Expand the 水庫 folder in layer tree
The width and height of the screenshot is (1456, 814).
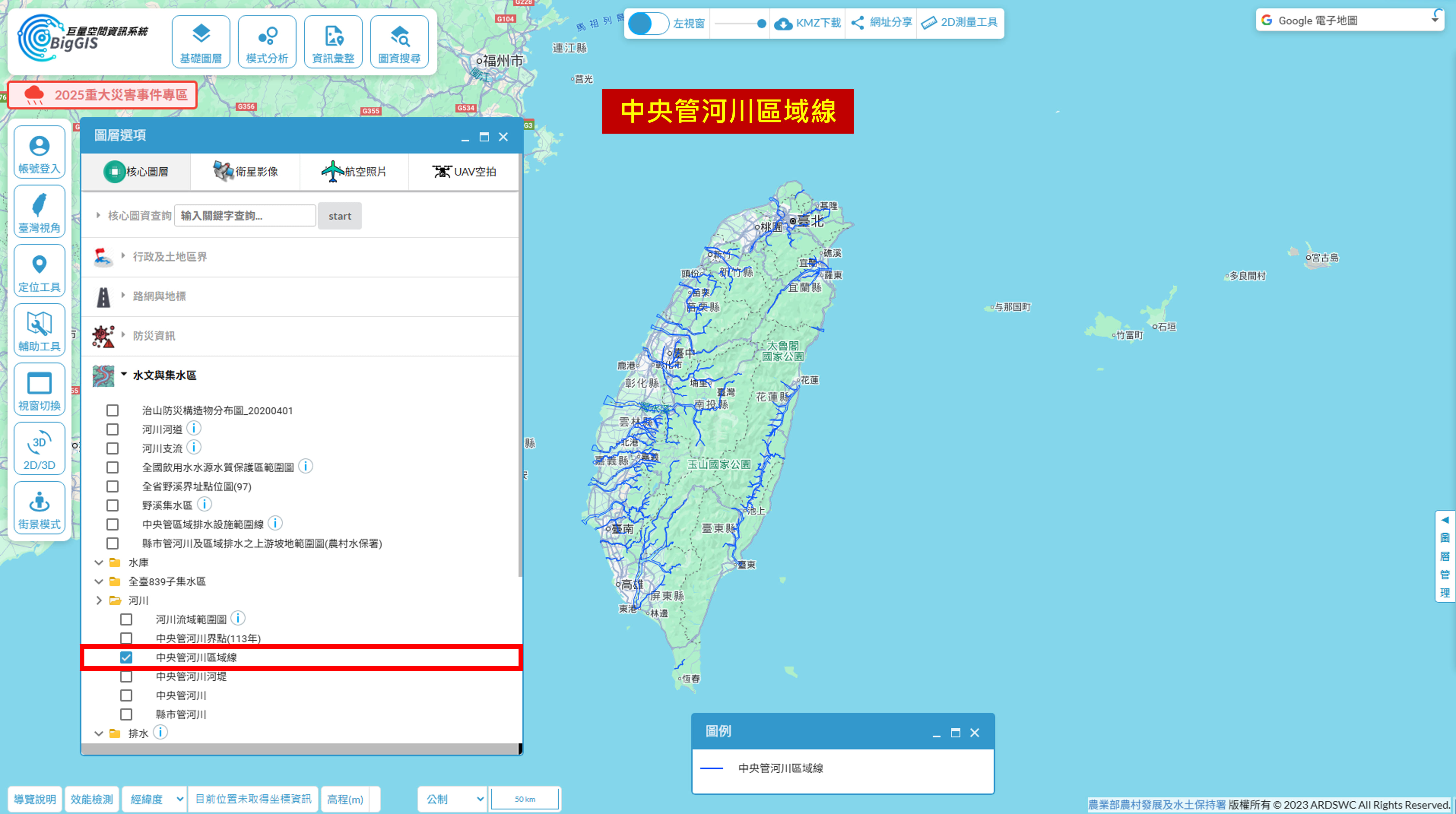tap(99, 563)
